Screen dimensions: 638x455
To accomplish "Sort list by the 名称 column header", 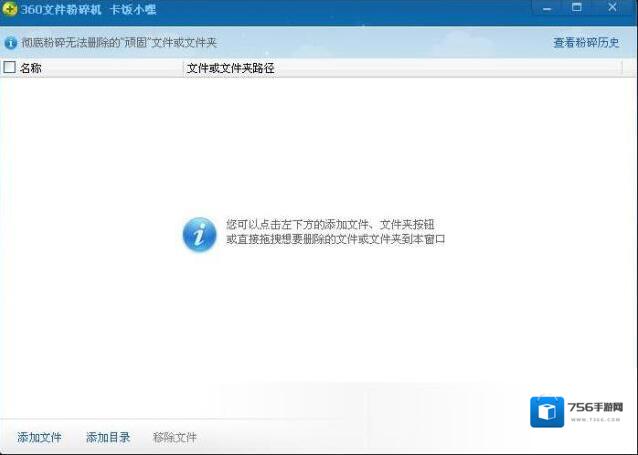I will 31,68.
